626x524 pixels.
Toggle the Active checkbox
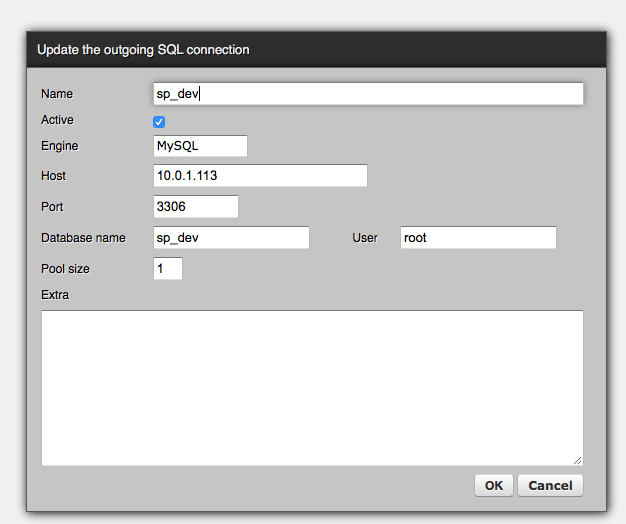point(159,121)
